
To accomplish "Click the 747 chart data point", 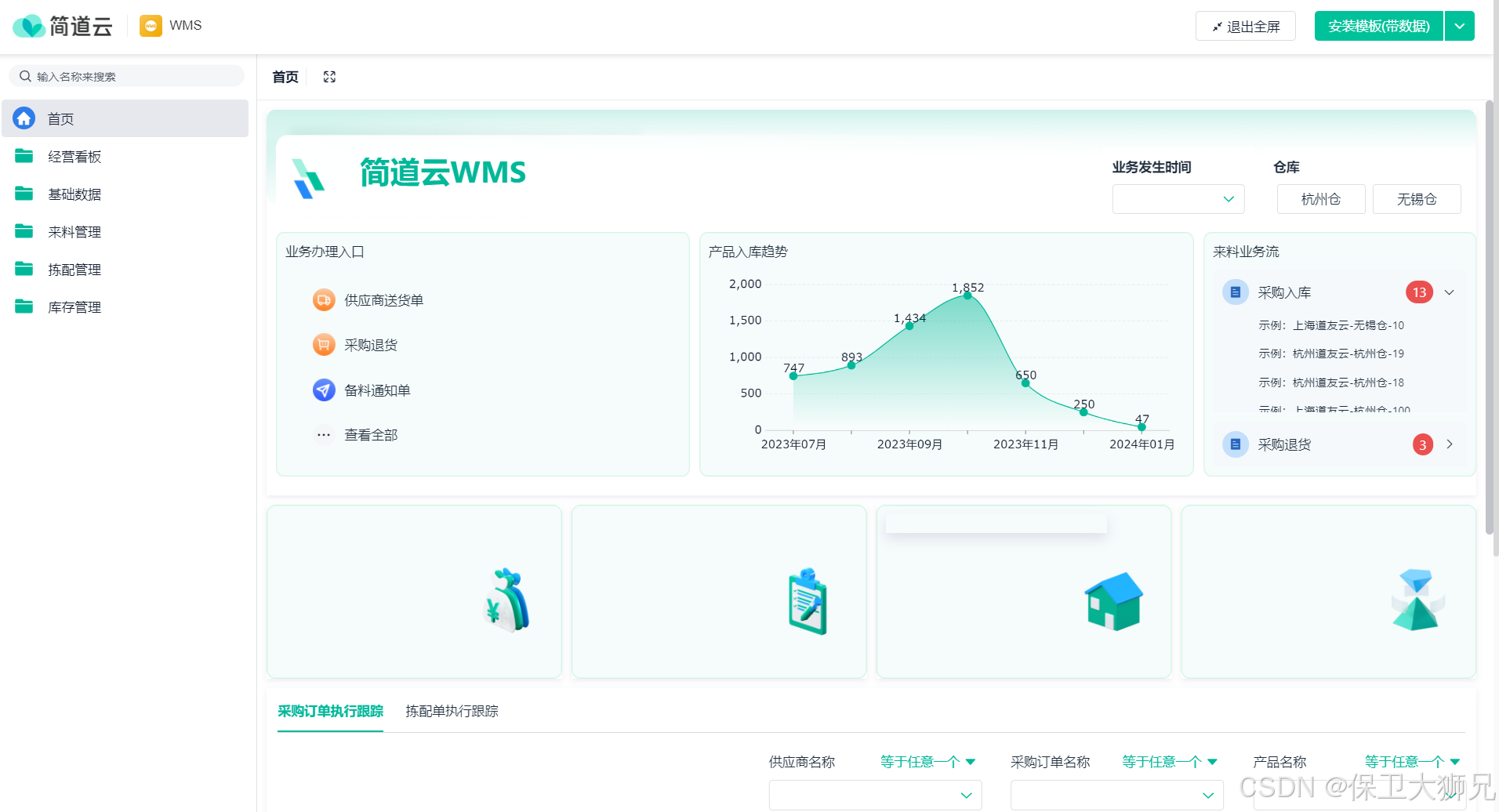I will click(793, 376).
